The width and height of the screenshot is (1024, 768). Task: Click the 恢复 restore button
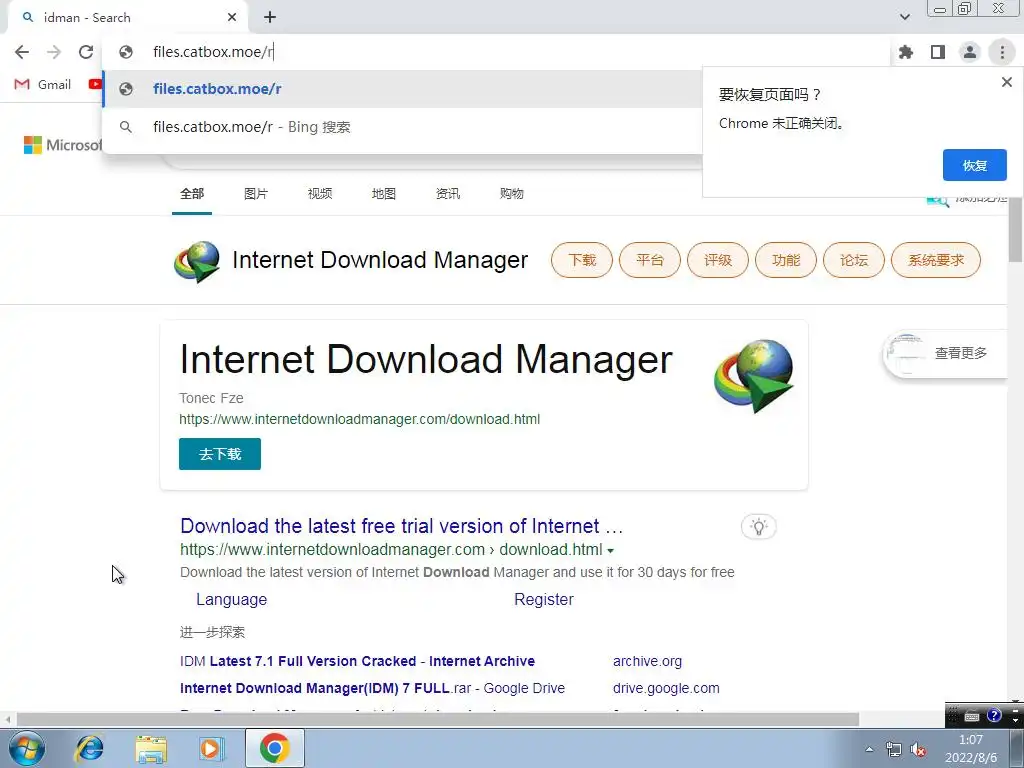tap(974, 165)
